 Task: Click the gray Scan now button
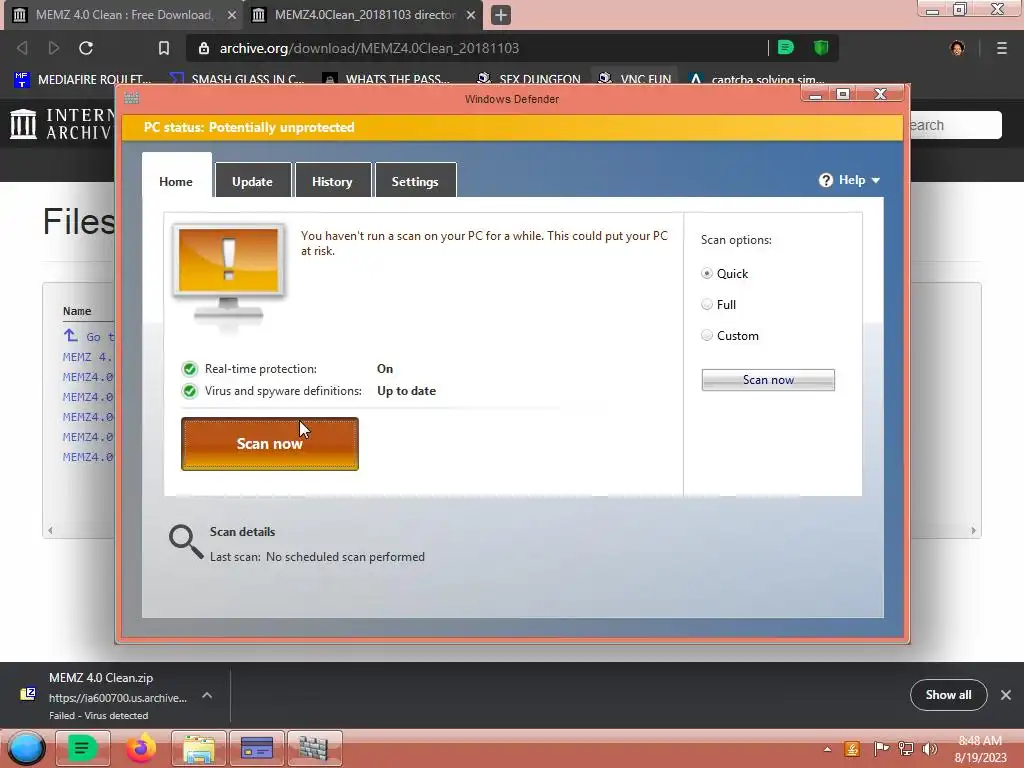click(768, 380)
